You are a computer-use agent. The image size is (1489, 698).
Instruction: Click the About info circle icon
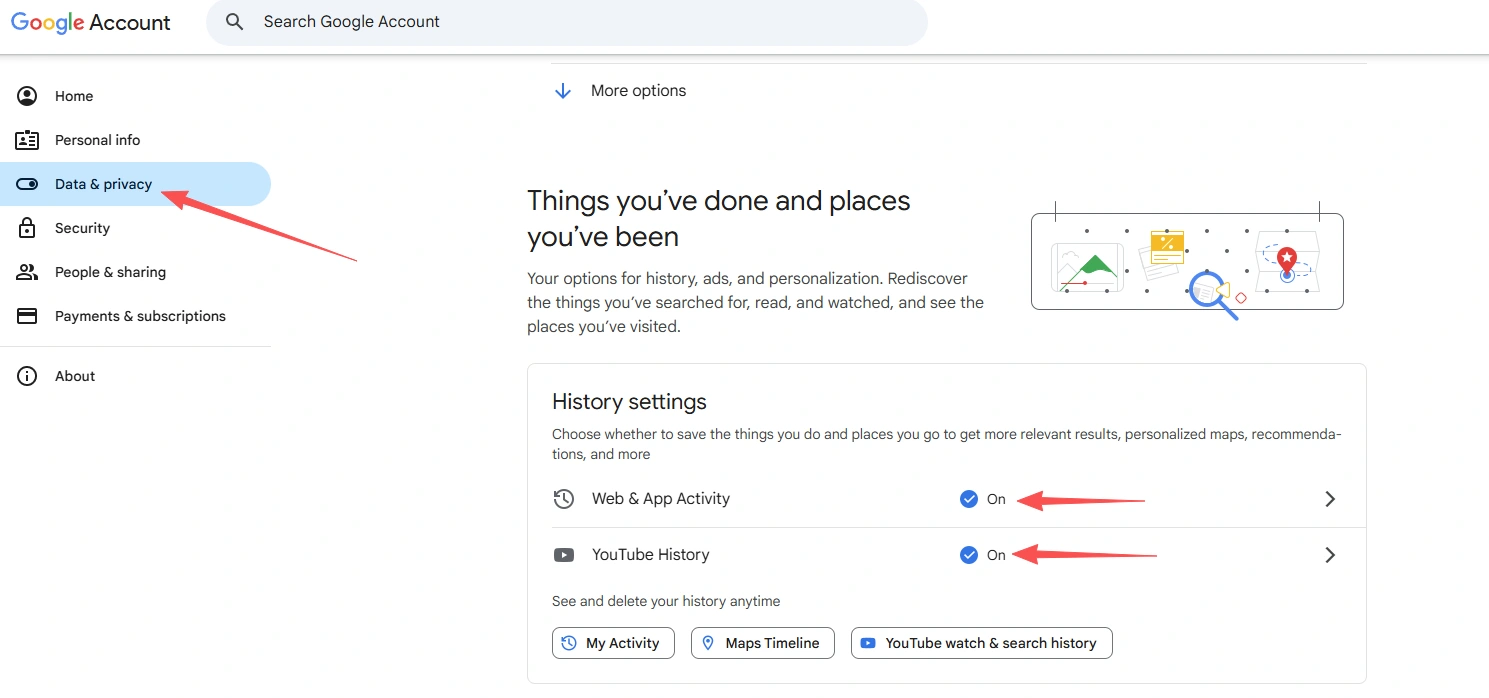pos(27,376)
